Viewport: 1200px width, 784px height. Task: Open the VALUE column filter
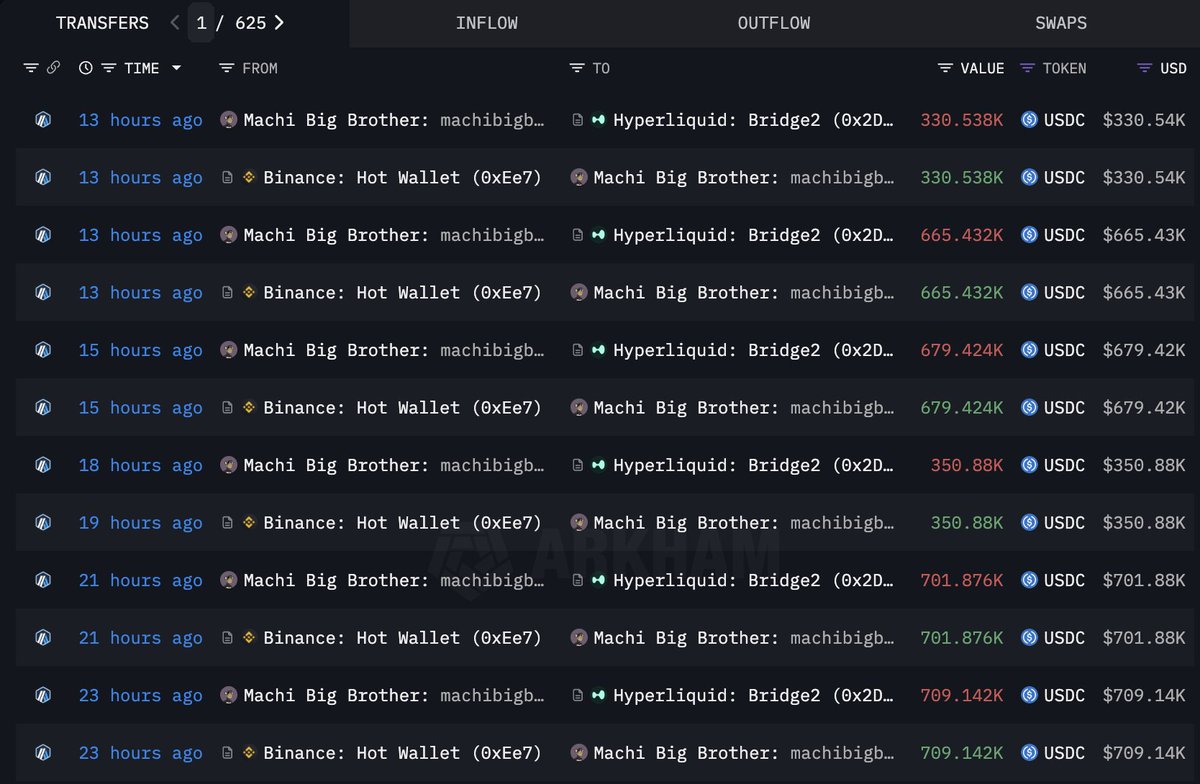[x=945, y=68]
